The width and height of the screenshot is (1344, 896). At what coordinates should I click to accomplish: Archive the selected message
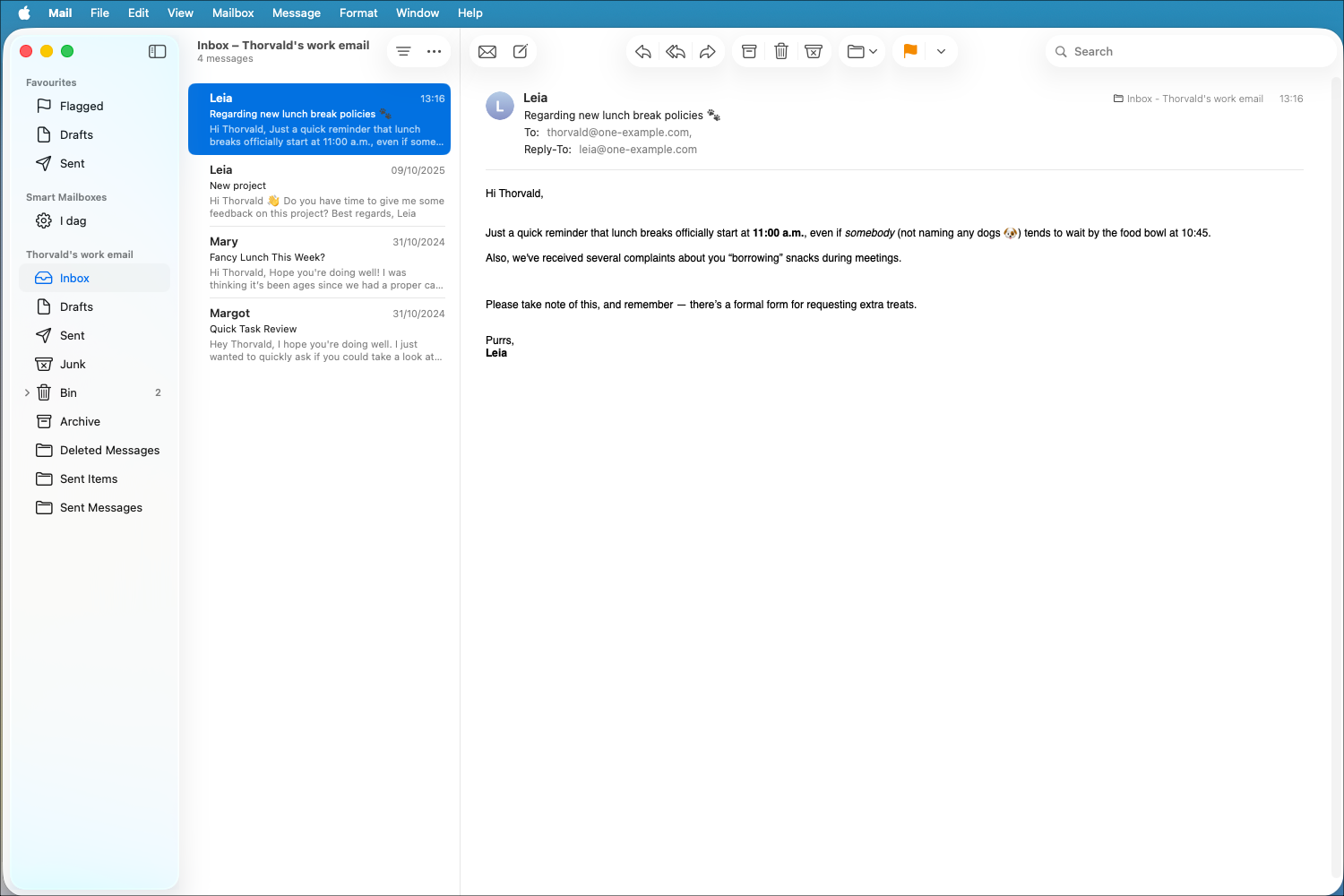click(749, 51)
